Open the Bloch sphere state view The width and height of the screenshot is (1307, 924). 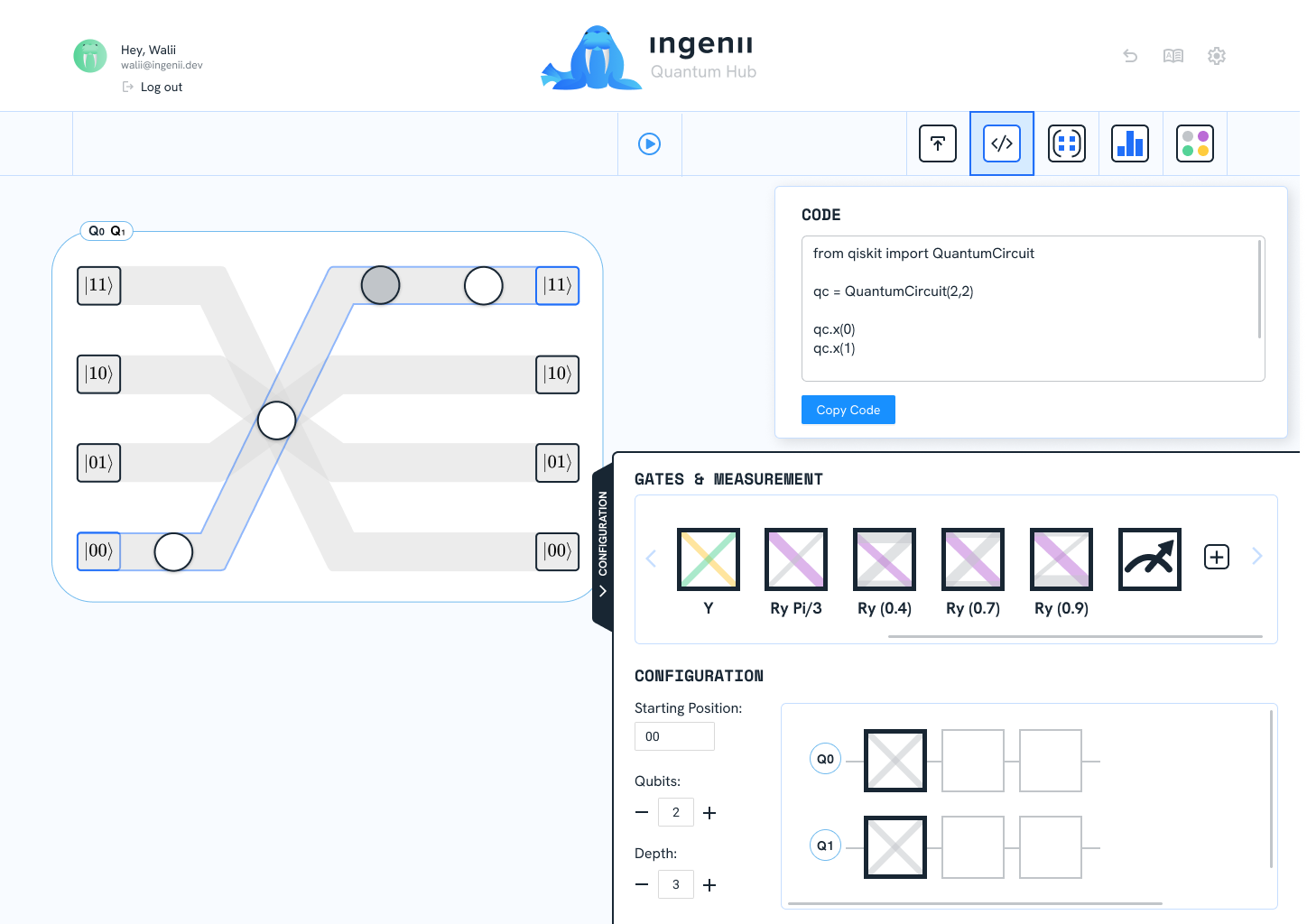pyautogui.click(x=1195, y=143)
